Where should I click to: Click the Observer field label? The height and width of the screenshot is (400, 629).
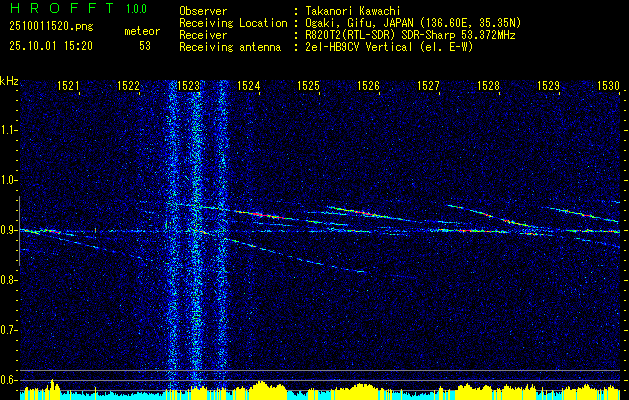tap(203, 11)
